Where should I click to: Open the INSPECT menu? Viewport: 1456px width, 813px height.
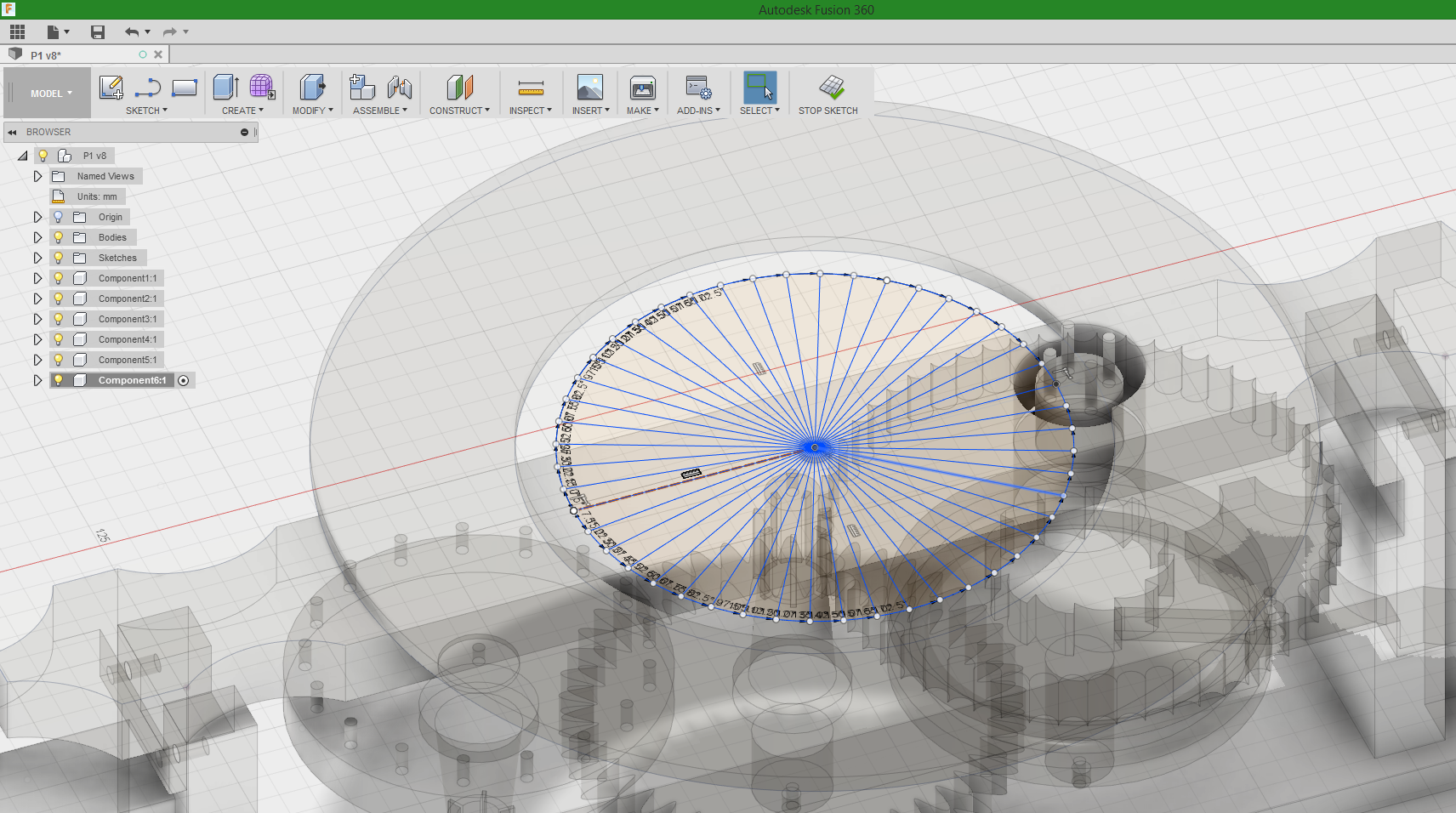[x=531, y=111]
